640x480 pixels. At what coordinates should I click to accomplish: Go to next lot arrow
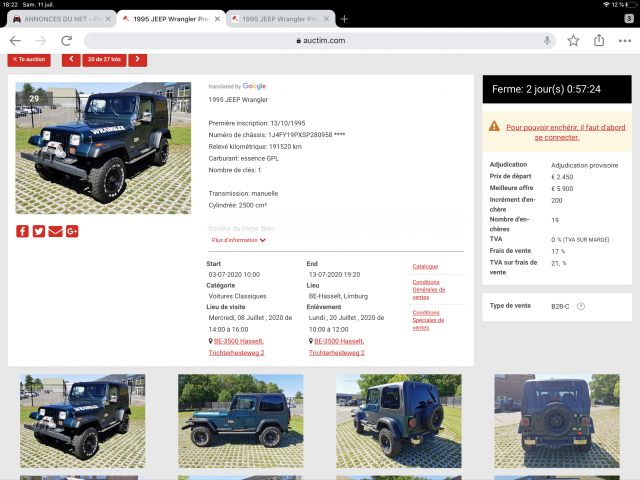click(138, 60)
